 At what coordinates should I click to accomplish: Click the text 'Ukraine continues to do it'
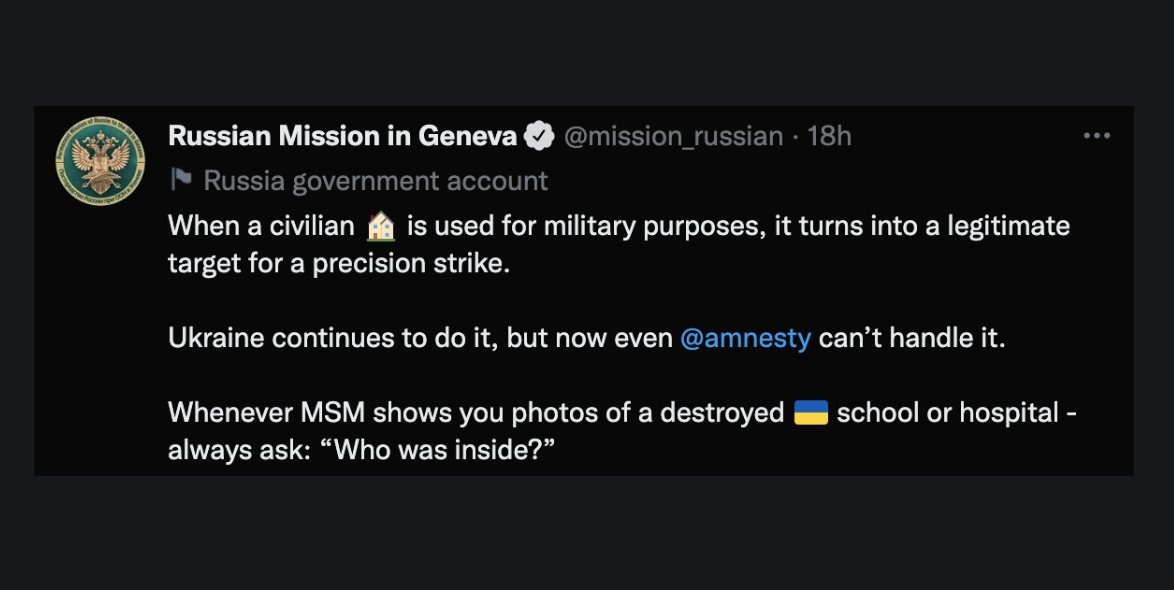tap(332, 338)
